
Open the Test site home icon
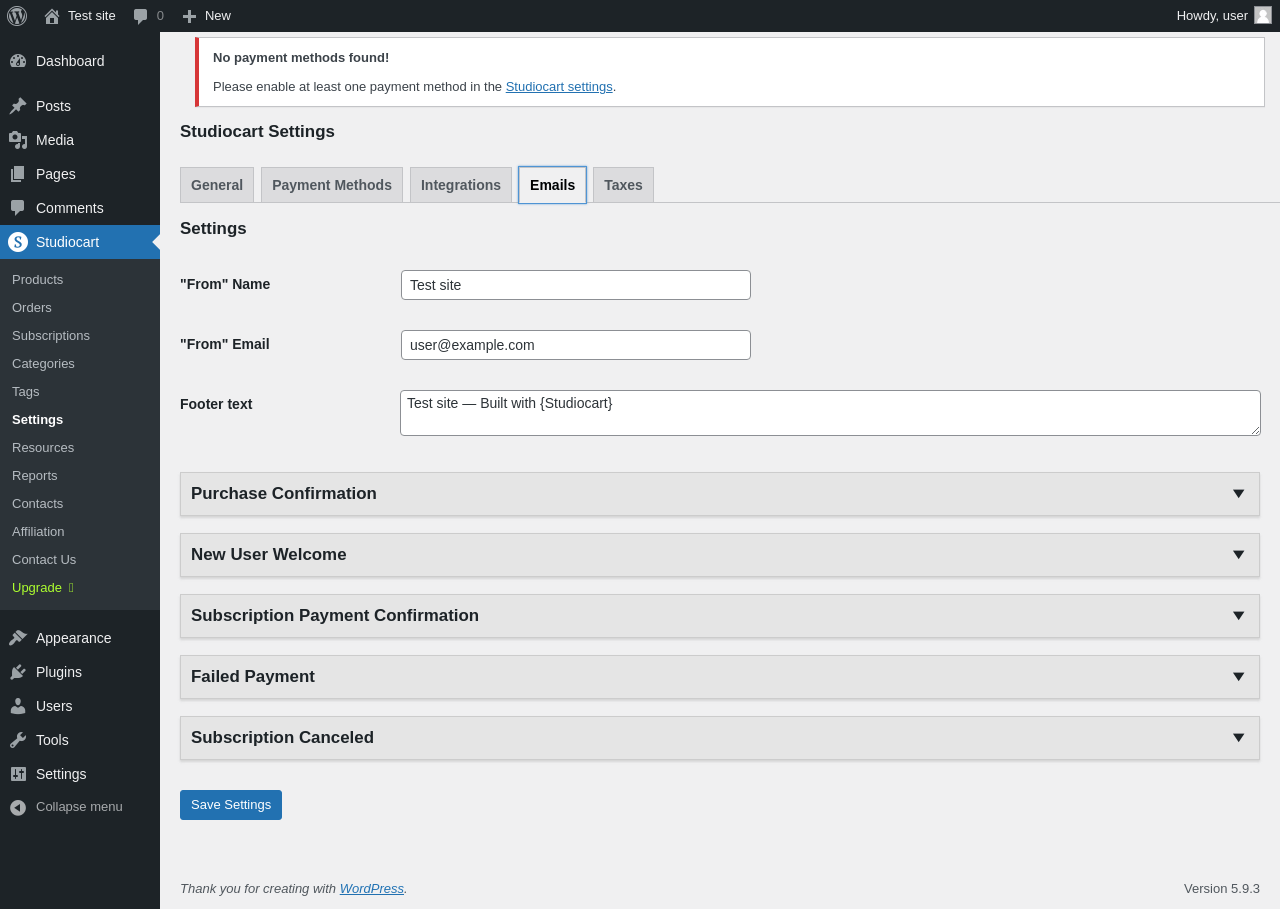(52, 16)
